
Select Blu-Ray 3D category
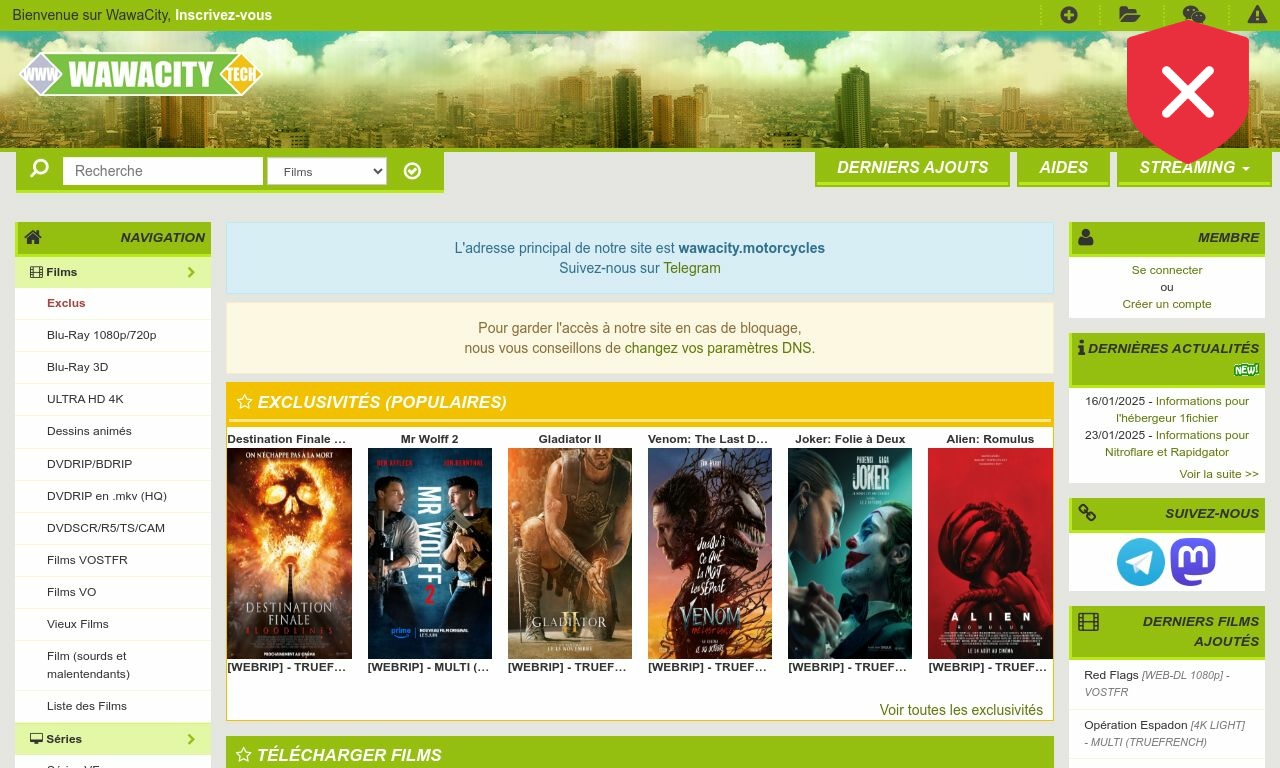[78, 367]
